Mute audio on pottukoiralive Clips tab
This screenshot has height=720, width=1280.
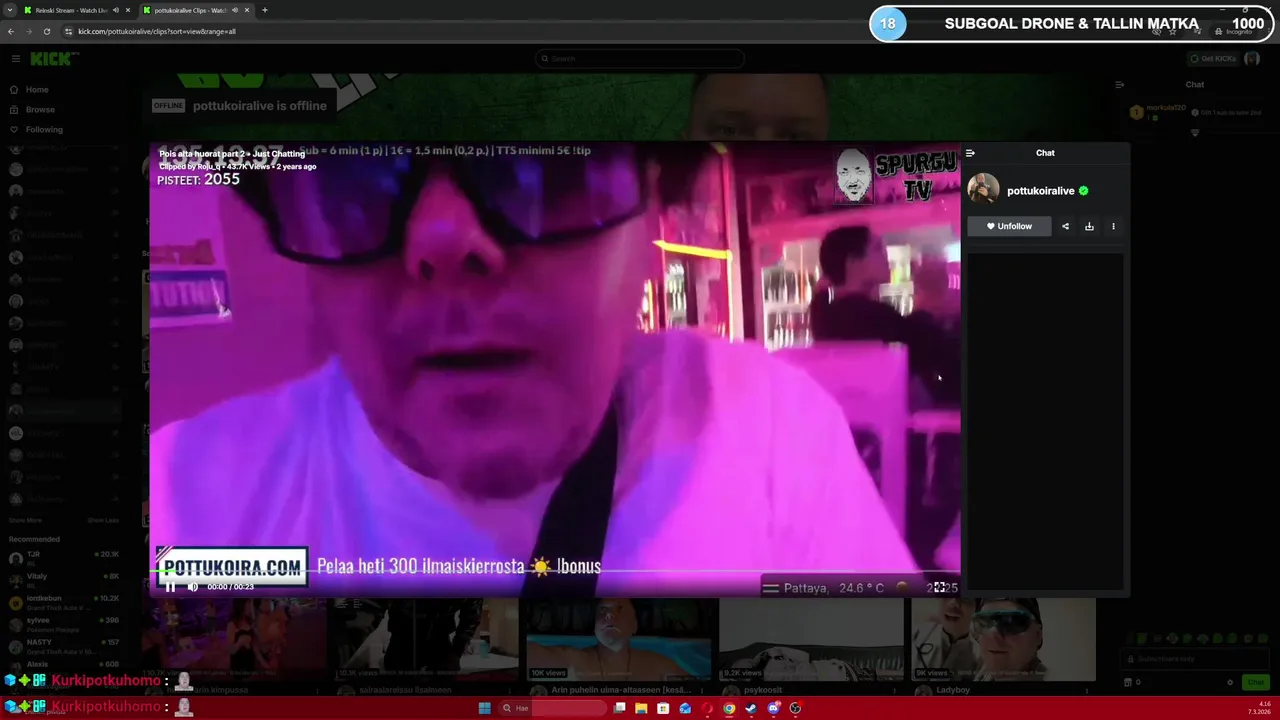235,10
